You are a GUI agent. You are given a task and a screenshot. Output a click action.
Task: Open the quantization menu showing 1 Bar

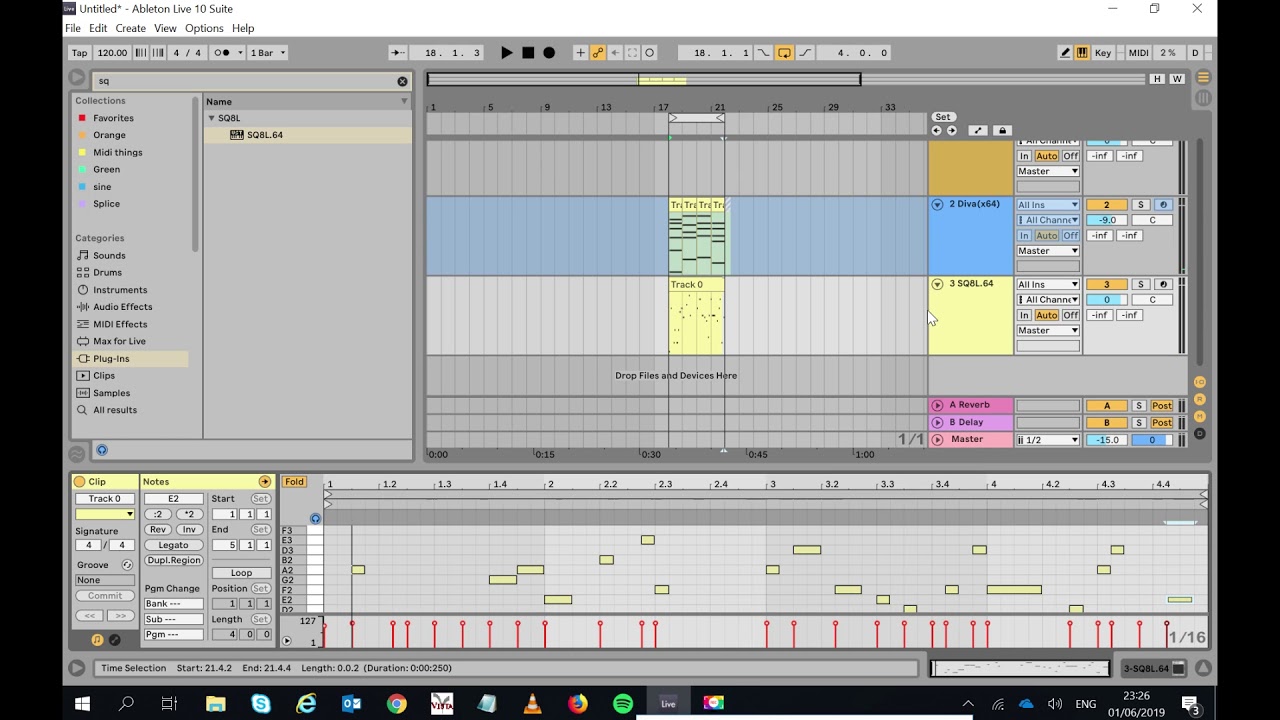(x=267, y=53)
